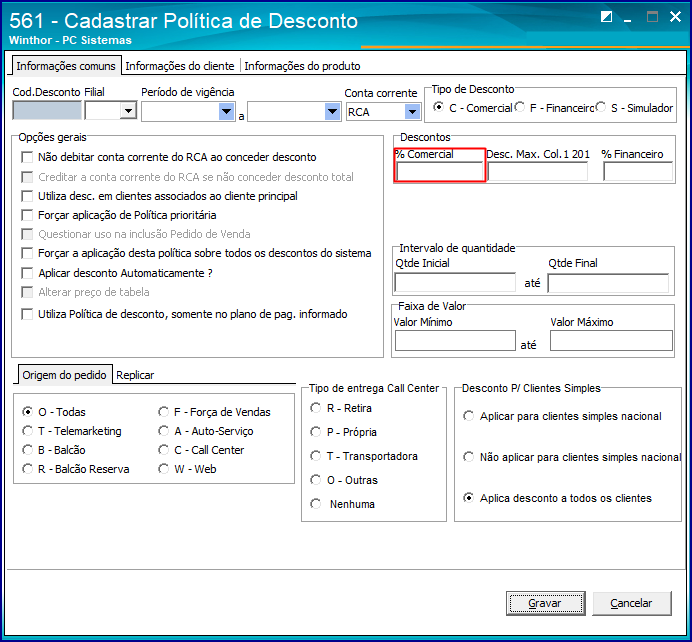
Task: Maximize the Cadastrar Política de Desconto window
Action: point(652,17)
